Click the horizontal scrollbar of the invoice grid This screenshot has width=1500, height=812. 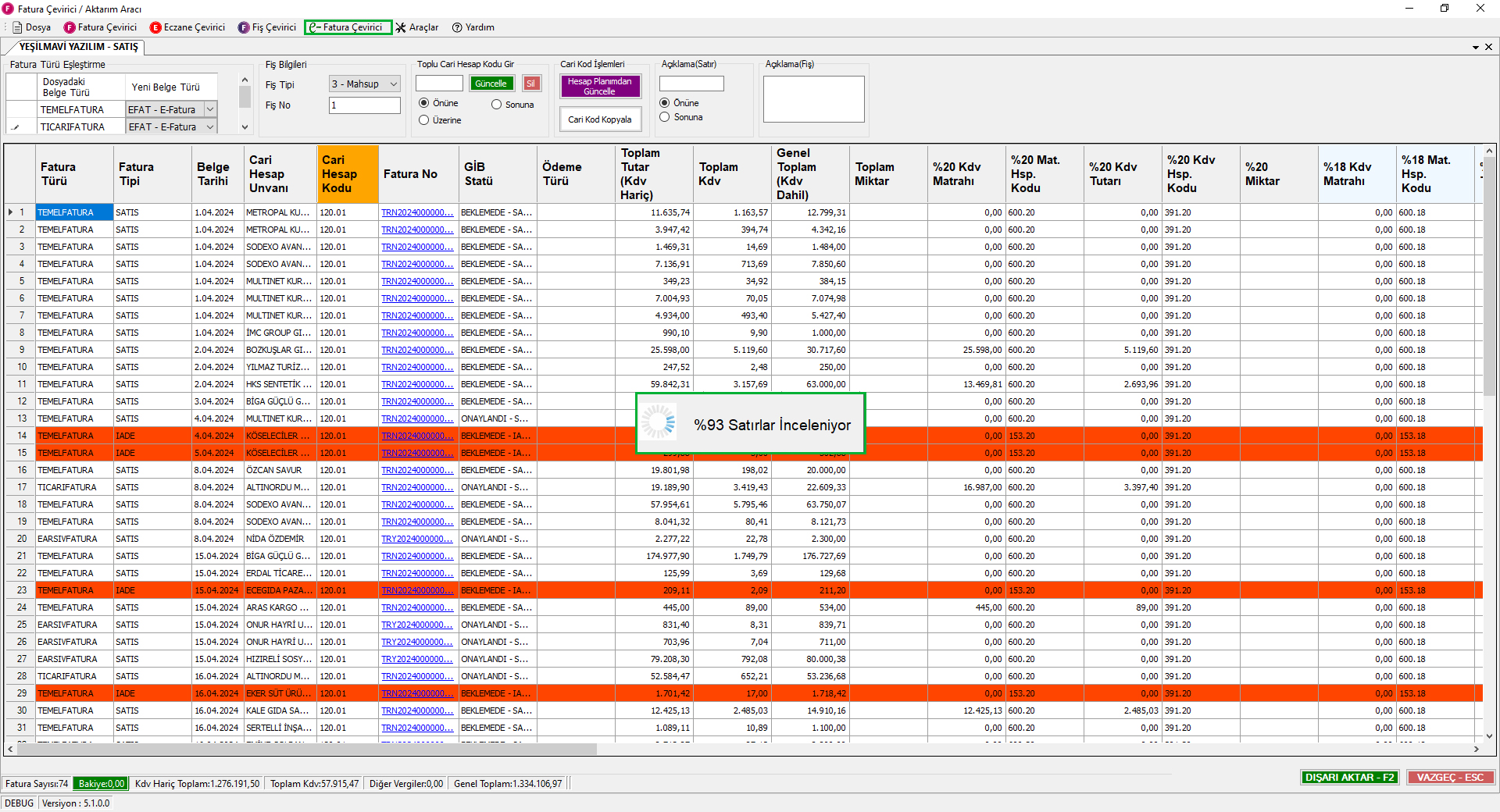coord(306,749)
